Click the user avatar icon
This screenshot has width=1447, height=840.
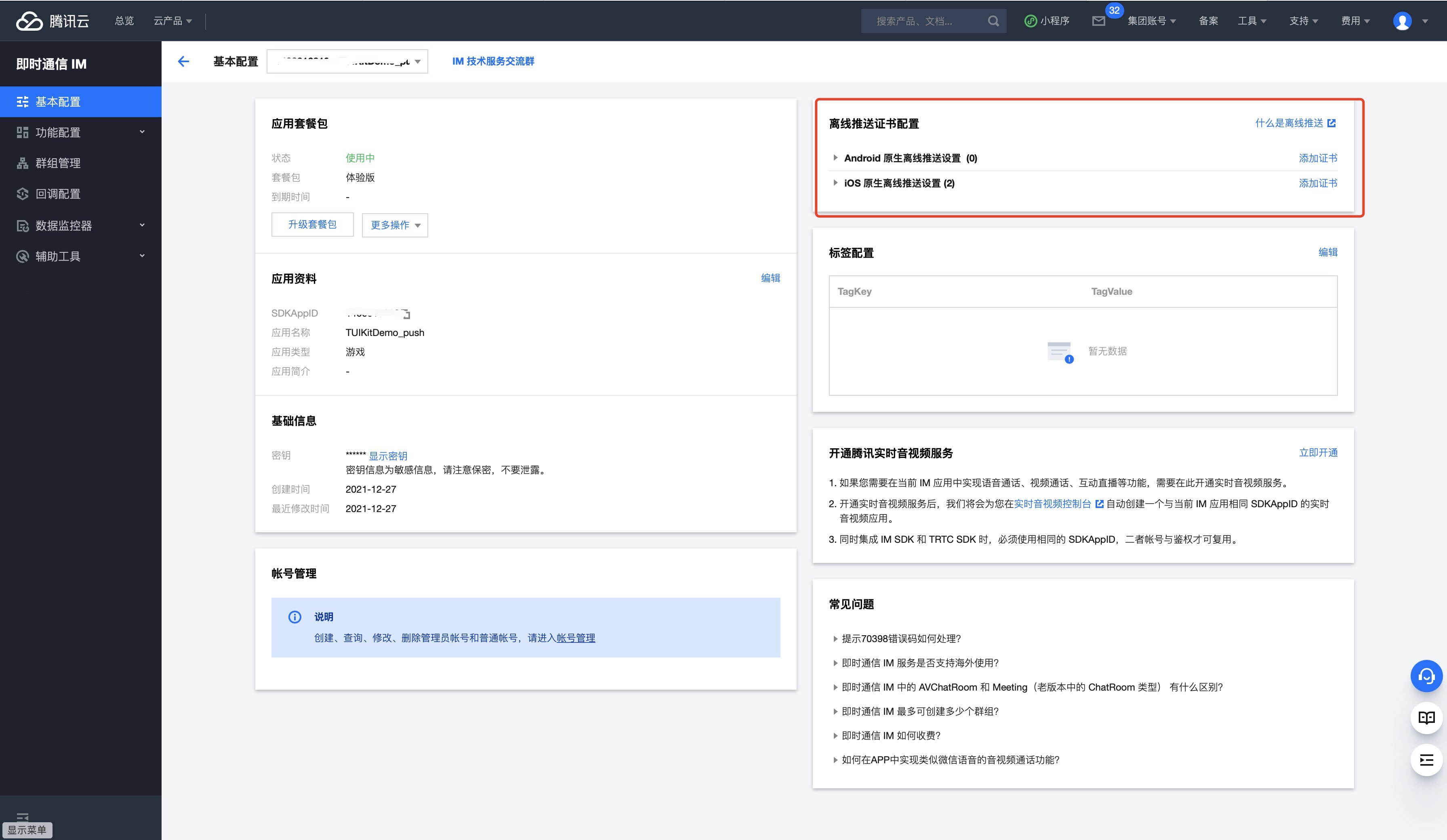click(1402, 21)
